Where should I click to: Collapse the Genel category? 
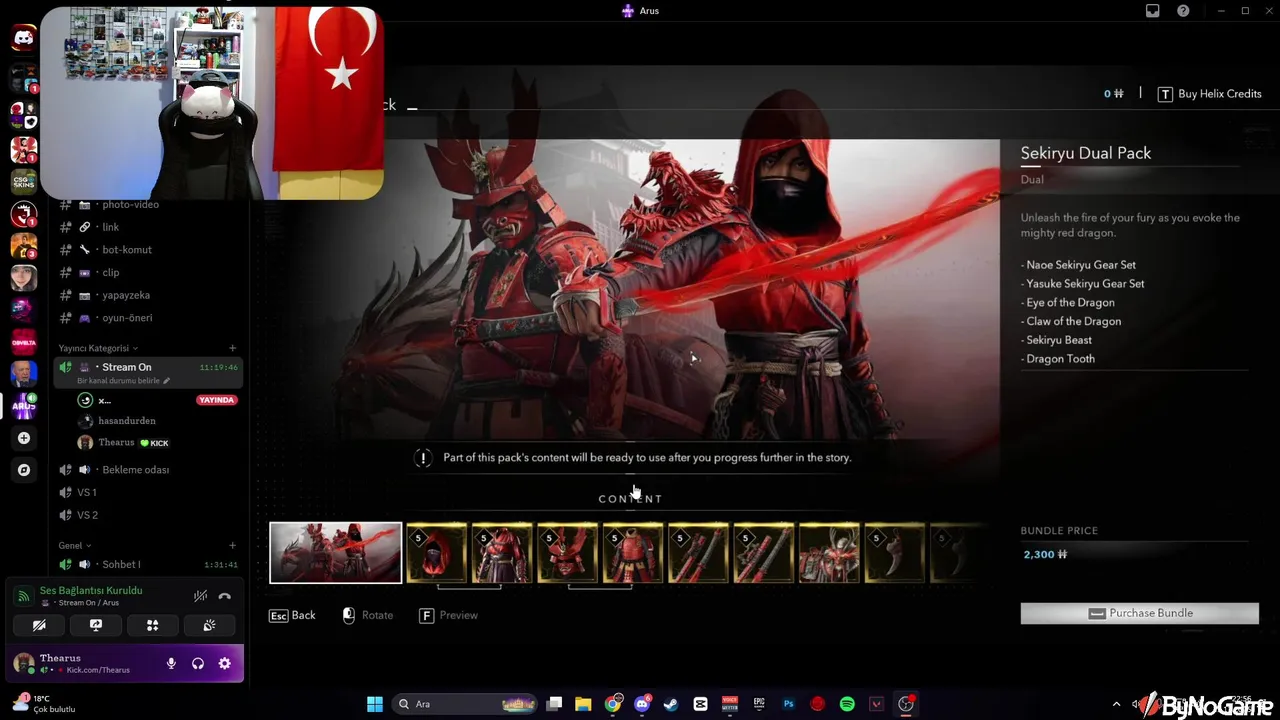(x=74, y=545)
